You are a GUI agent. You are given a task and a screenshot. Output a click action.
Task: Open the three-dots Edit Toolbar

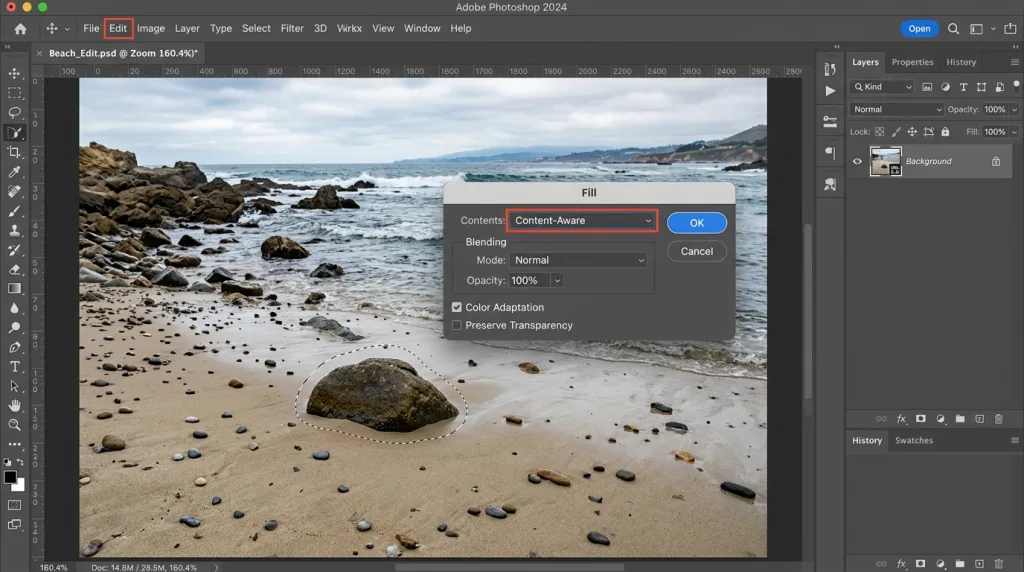[14, 445]
